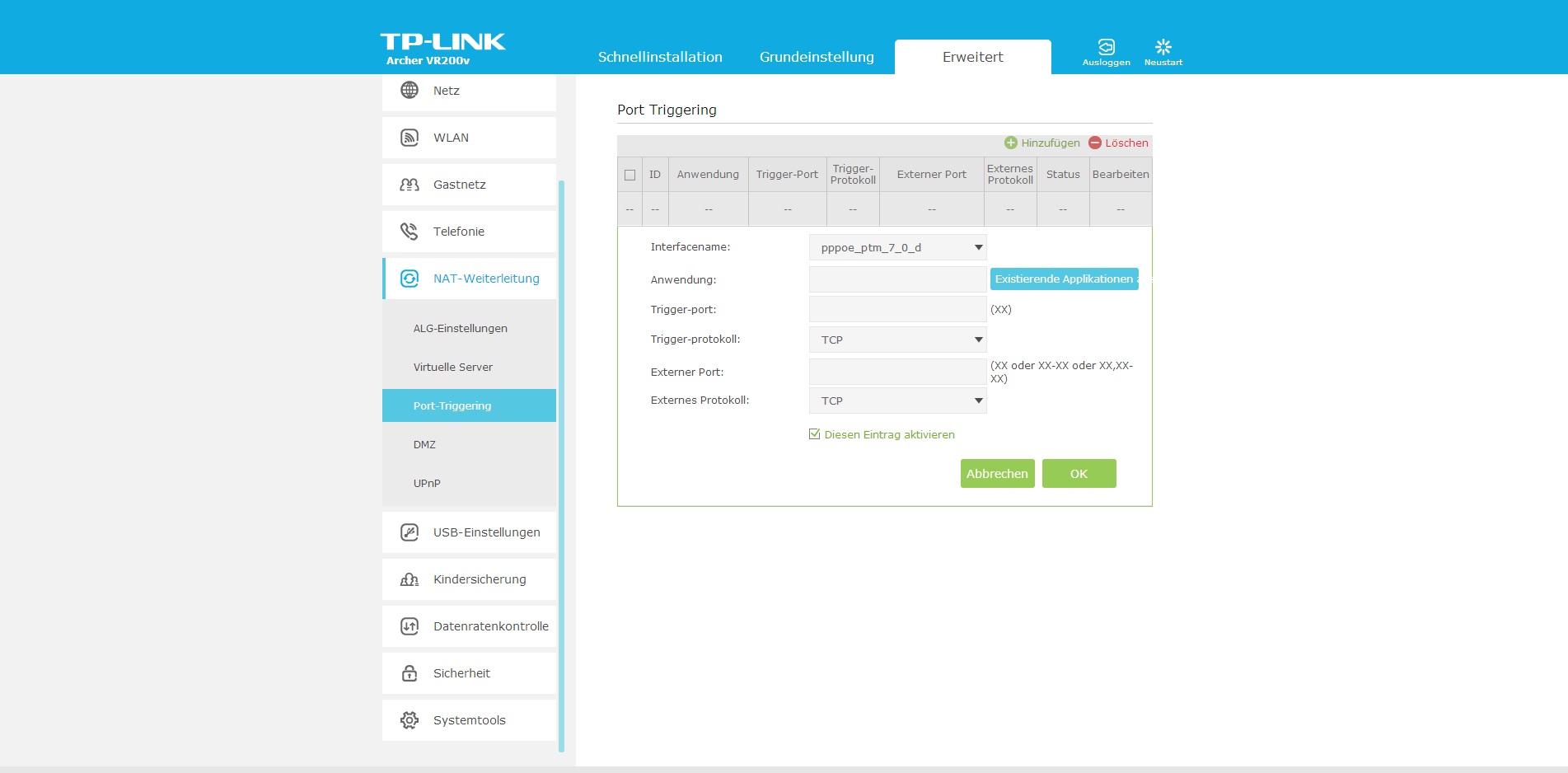1568x773 pixels.
Task: Click the Systemtools gear icon
Action: click(x=410, y=720)
